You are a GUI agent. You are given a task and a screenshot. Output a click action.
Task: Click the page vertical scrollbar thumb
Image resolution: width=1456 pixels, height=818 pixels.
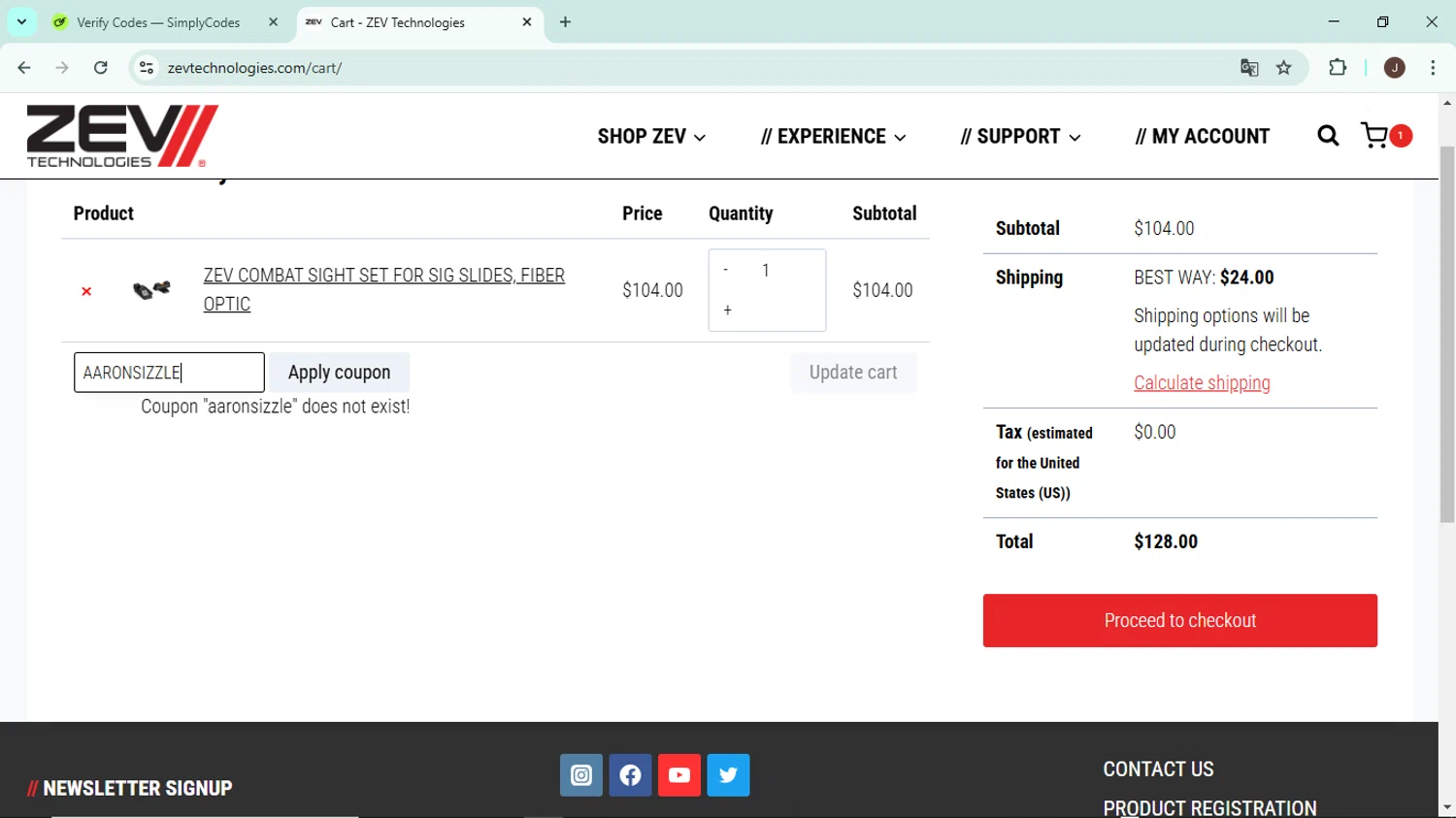(1447, 335)
